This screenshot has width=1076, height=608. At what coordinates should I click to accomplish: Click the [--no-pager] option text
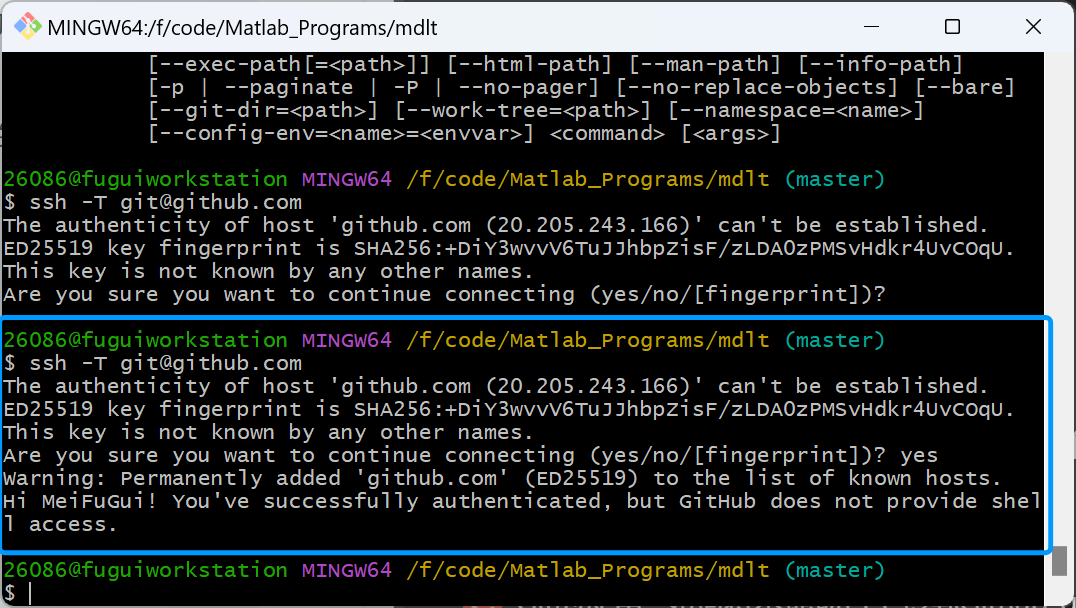(527, 88)
